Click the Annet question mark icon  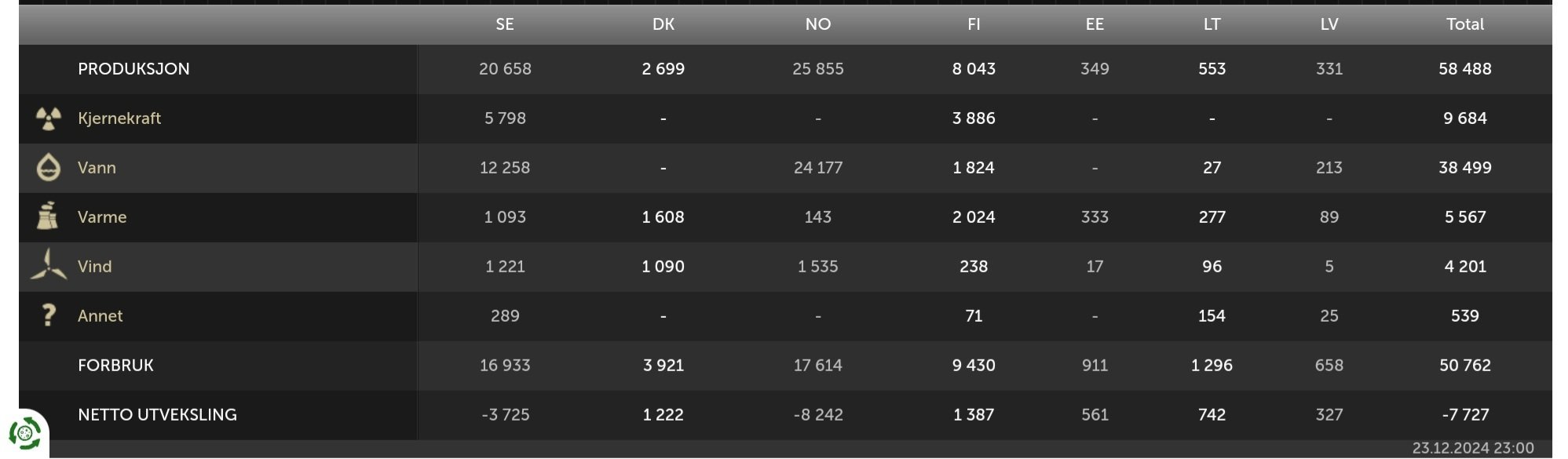click(49, 315)
